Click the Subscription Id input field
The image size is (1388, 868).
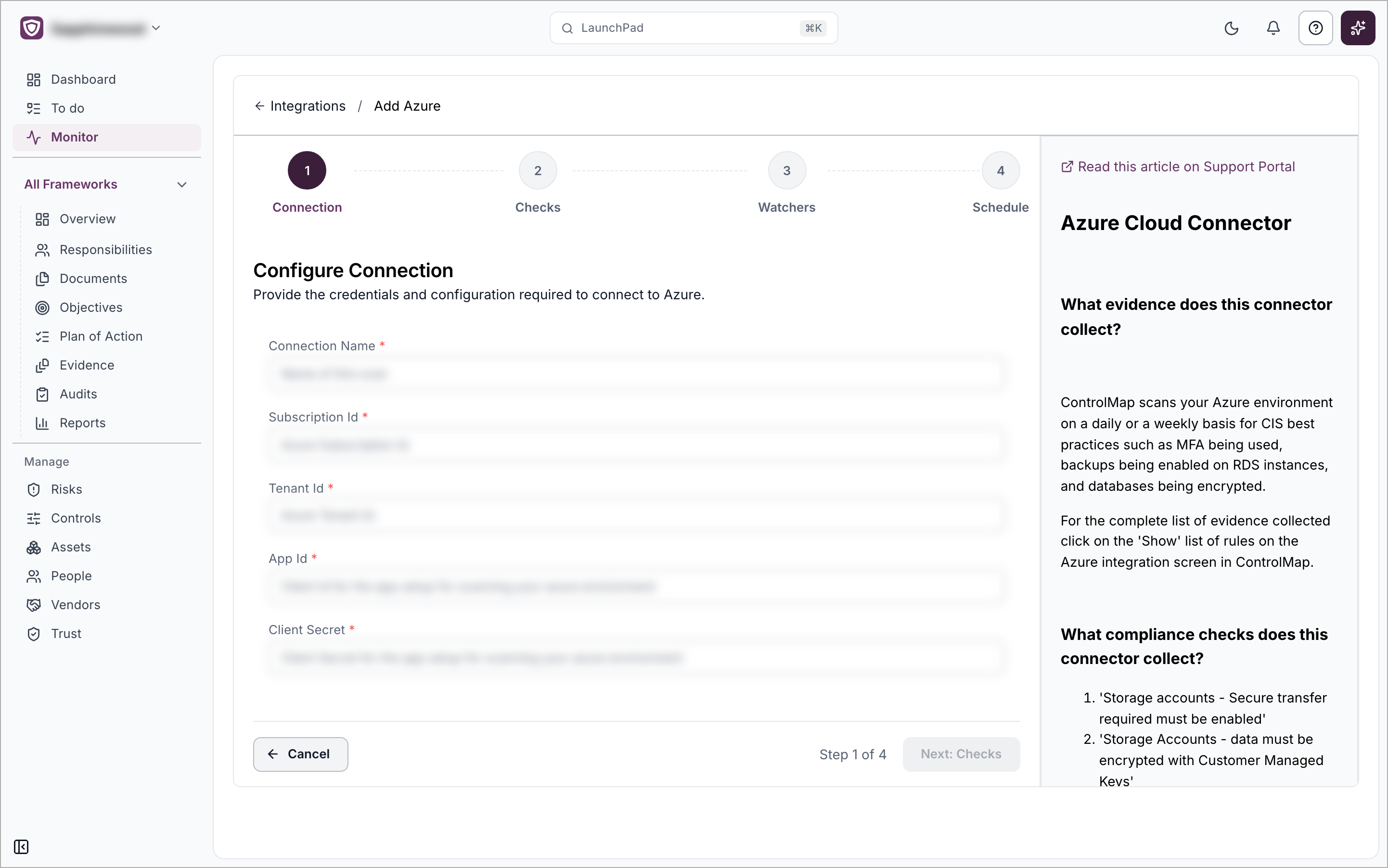point(636,445)
